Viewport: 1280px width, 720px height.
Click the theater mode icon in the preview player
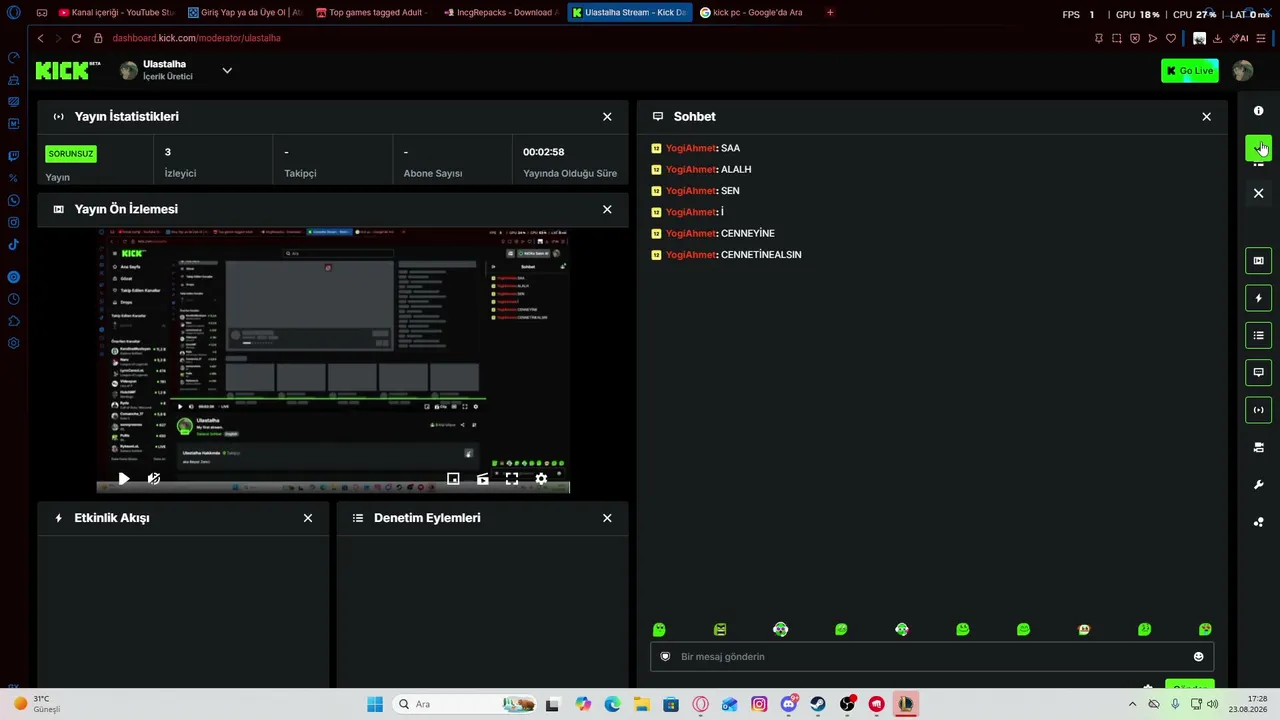click(482, 479)
